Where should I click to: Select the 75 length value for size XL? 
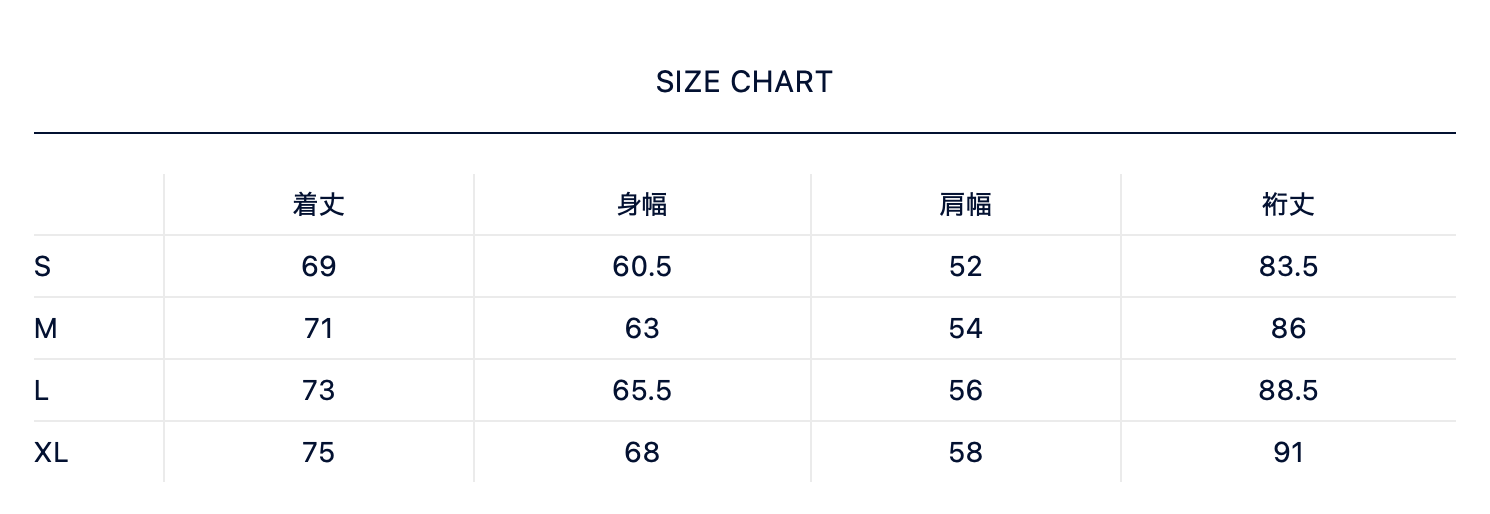click(x=318, y=453)
